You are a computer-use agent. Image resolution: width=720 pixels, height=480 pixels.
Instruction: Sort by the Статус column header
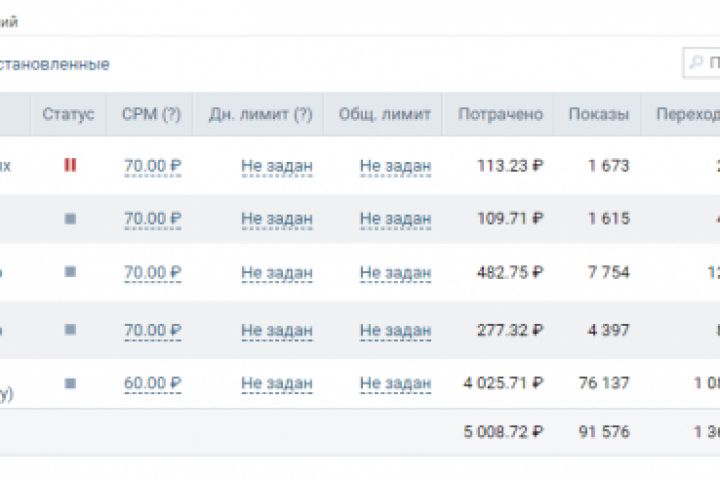[x=68, y=114]
